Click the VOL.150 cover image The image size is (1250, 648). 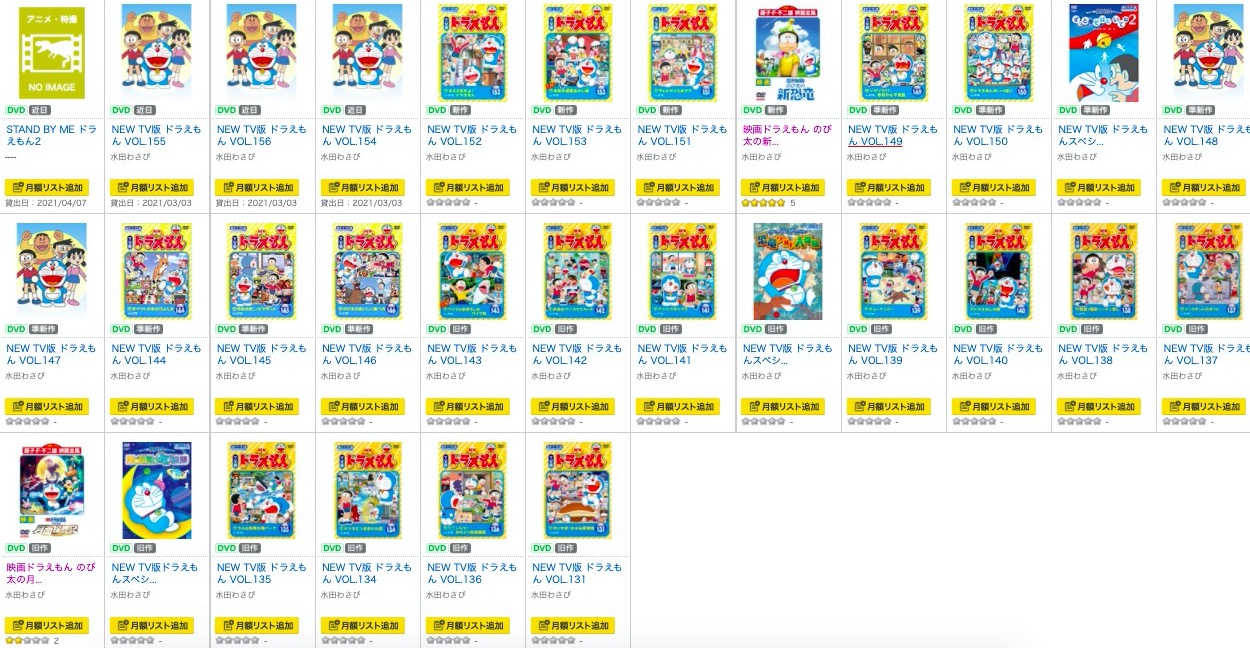(998, 51)
